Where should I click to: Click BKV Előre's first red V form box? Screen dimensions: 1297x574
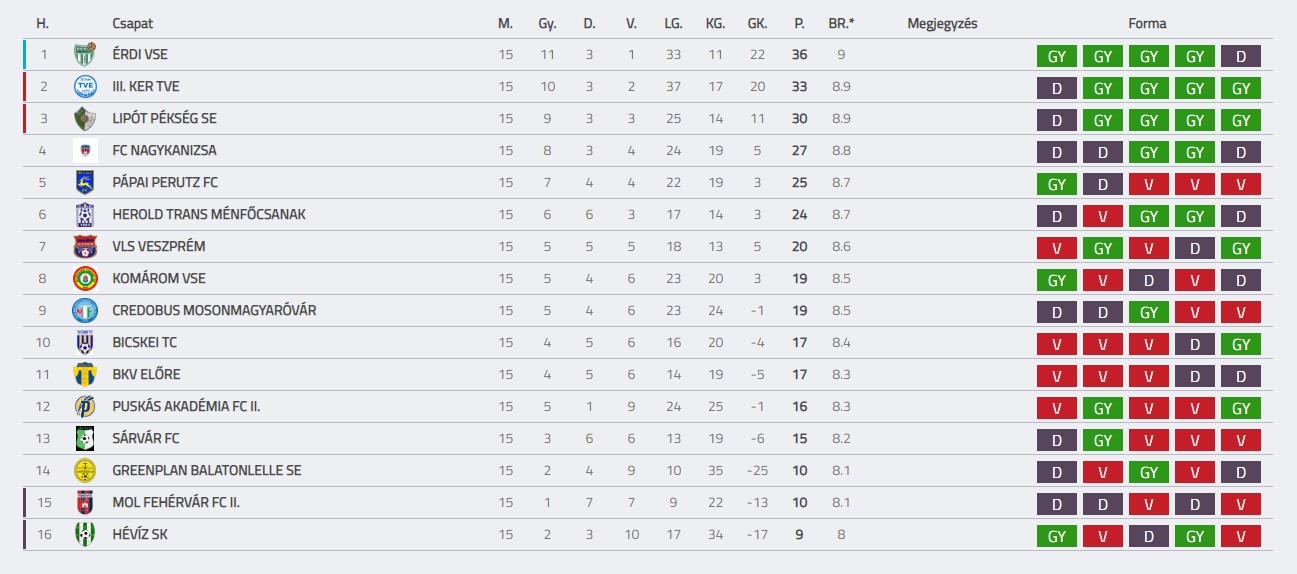[x=1057, y=376]
